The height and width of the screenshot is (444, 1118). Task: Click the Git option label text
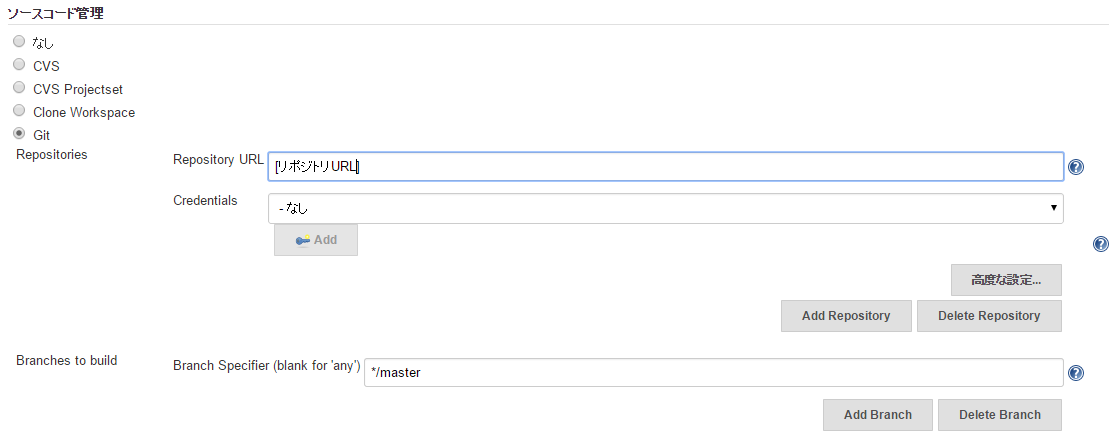[42, 135]
